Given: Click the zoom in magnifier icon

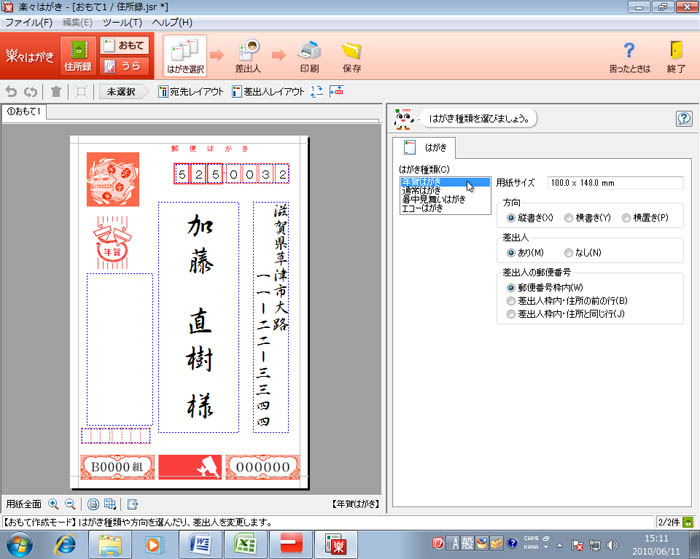Looking at the screenshot, I should click(53, 504).
